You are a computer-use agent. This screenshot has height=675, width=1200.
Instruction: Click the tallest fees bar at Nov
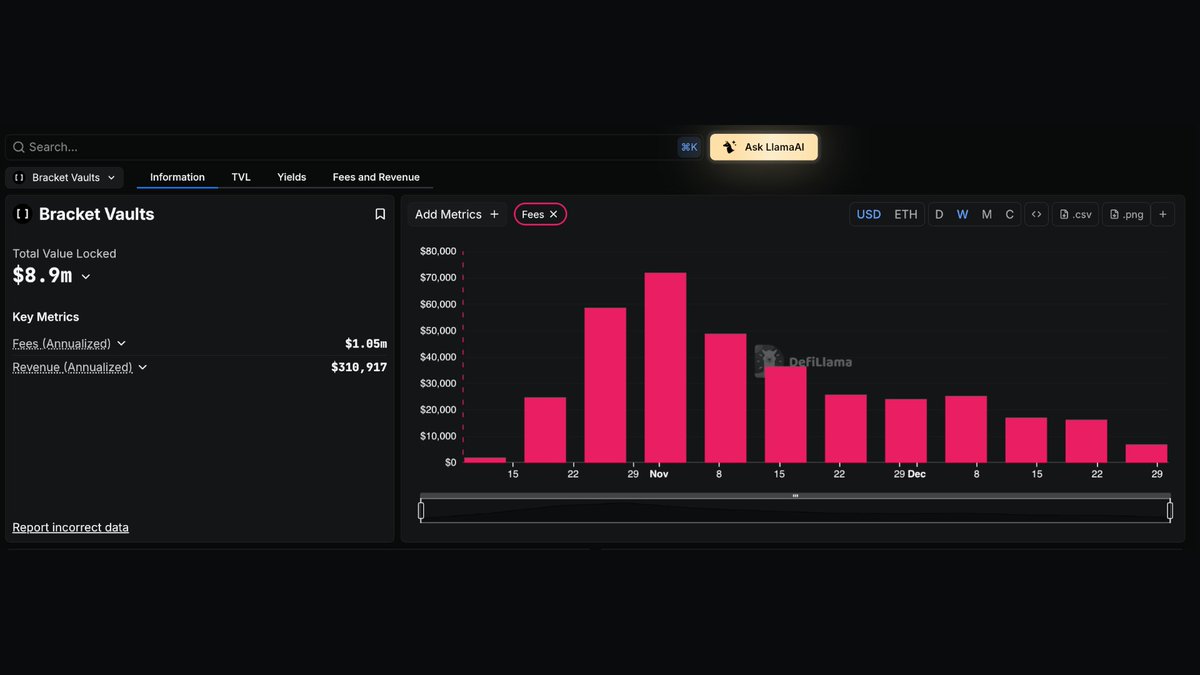coord(665,367)
